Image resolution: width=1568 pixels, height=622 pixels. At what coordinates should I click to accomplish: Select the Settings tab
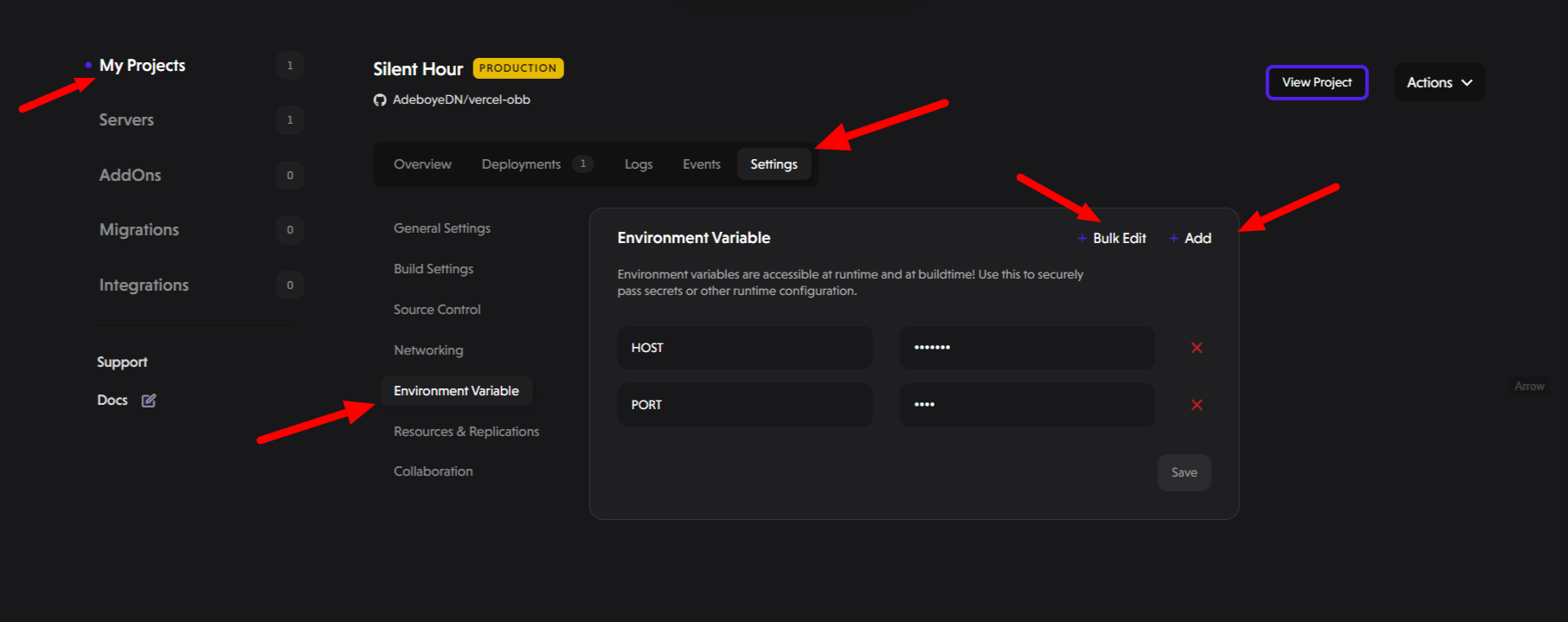click(774, 164)
